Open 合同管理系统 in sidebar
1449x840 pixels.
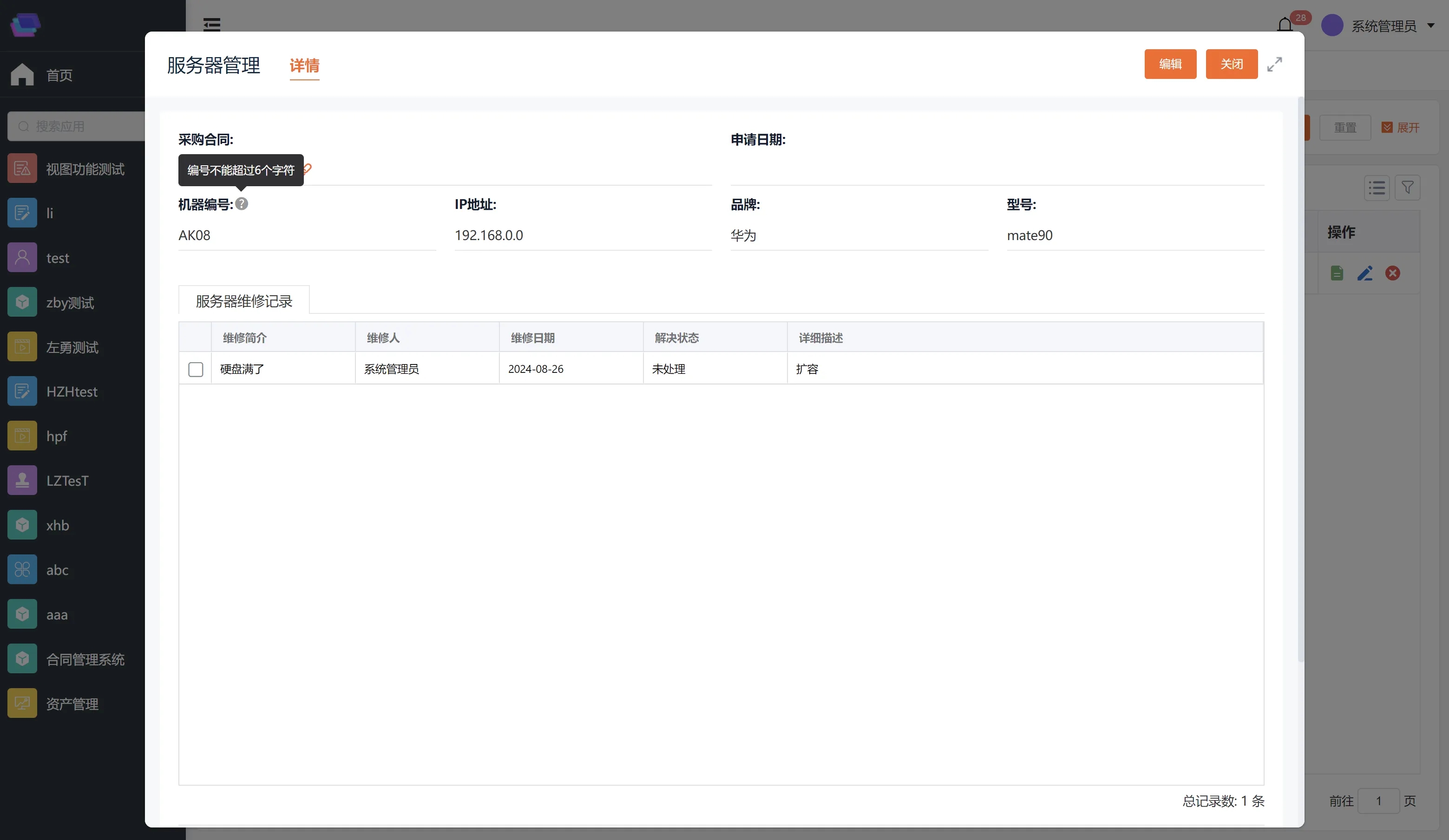click(x=85, y=659)
